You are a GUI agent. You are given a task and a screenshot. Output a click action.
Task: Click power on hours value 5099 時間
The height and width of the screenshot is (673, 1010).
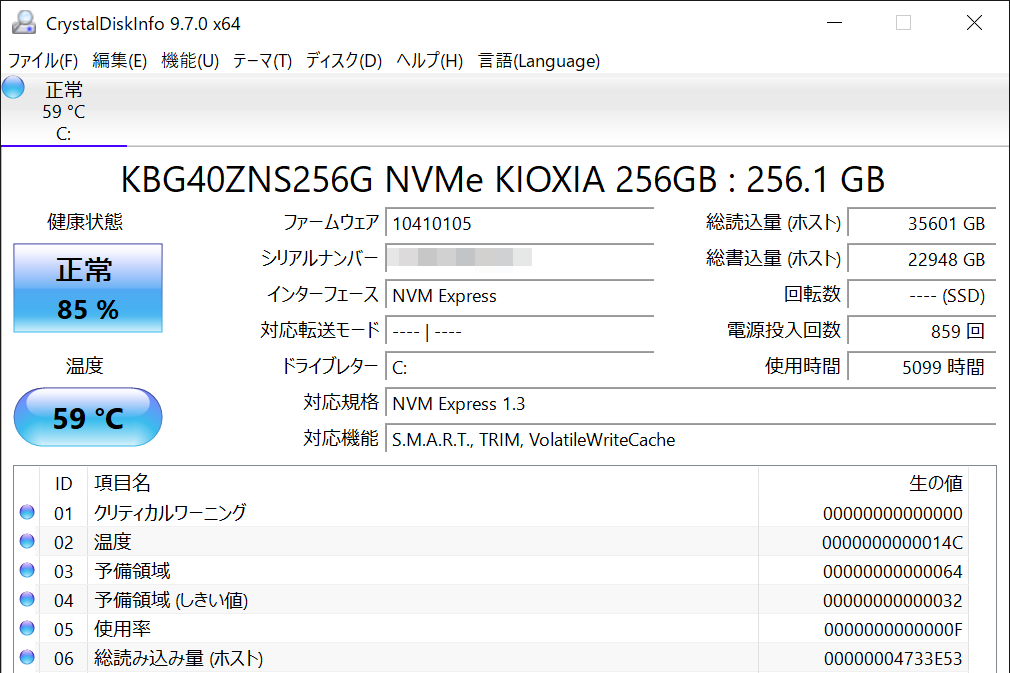coord(922,368)
